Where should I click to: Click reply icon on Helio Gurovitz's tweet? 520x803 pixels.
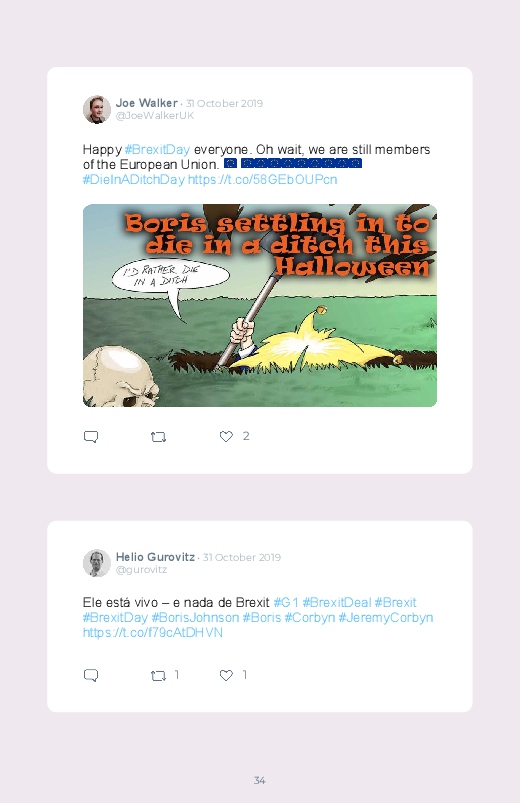point(91,675)
